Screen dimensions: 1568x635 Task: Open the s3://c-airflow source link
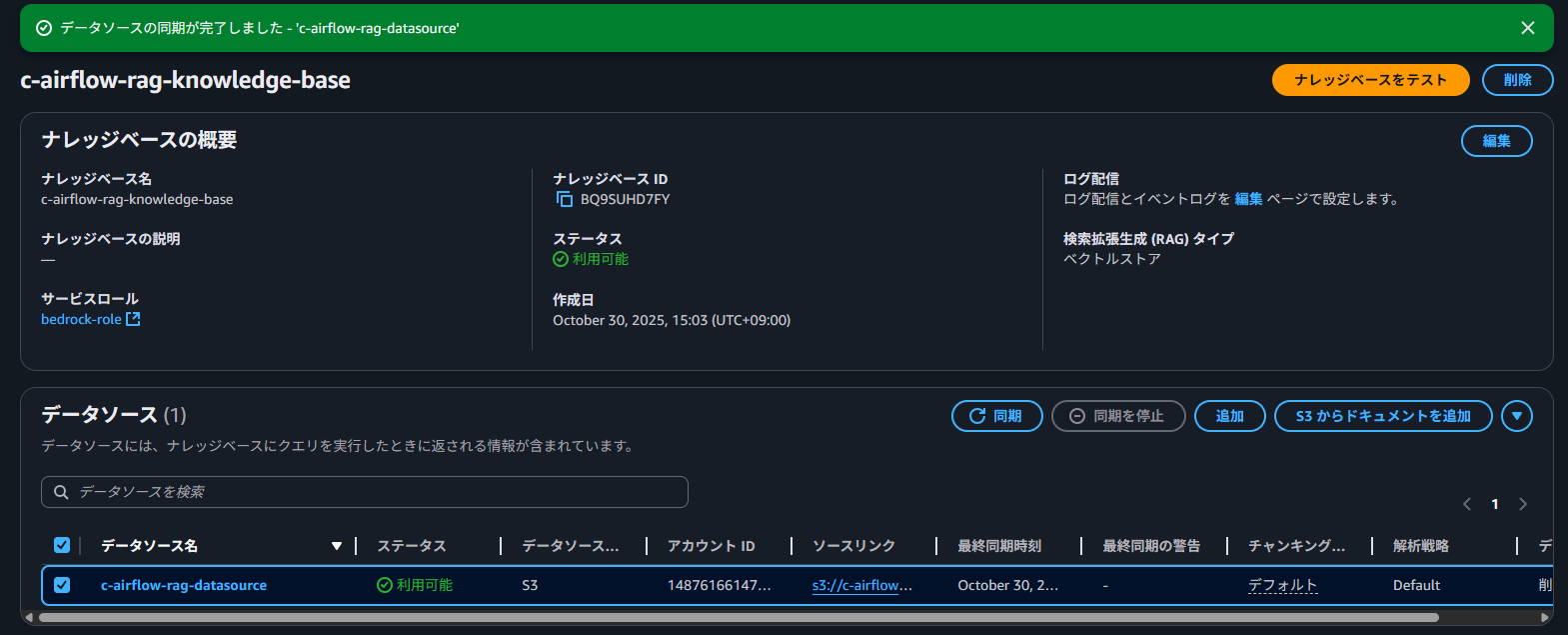[862, 585]
